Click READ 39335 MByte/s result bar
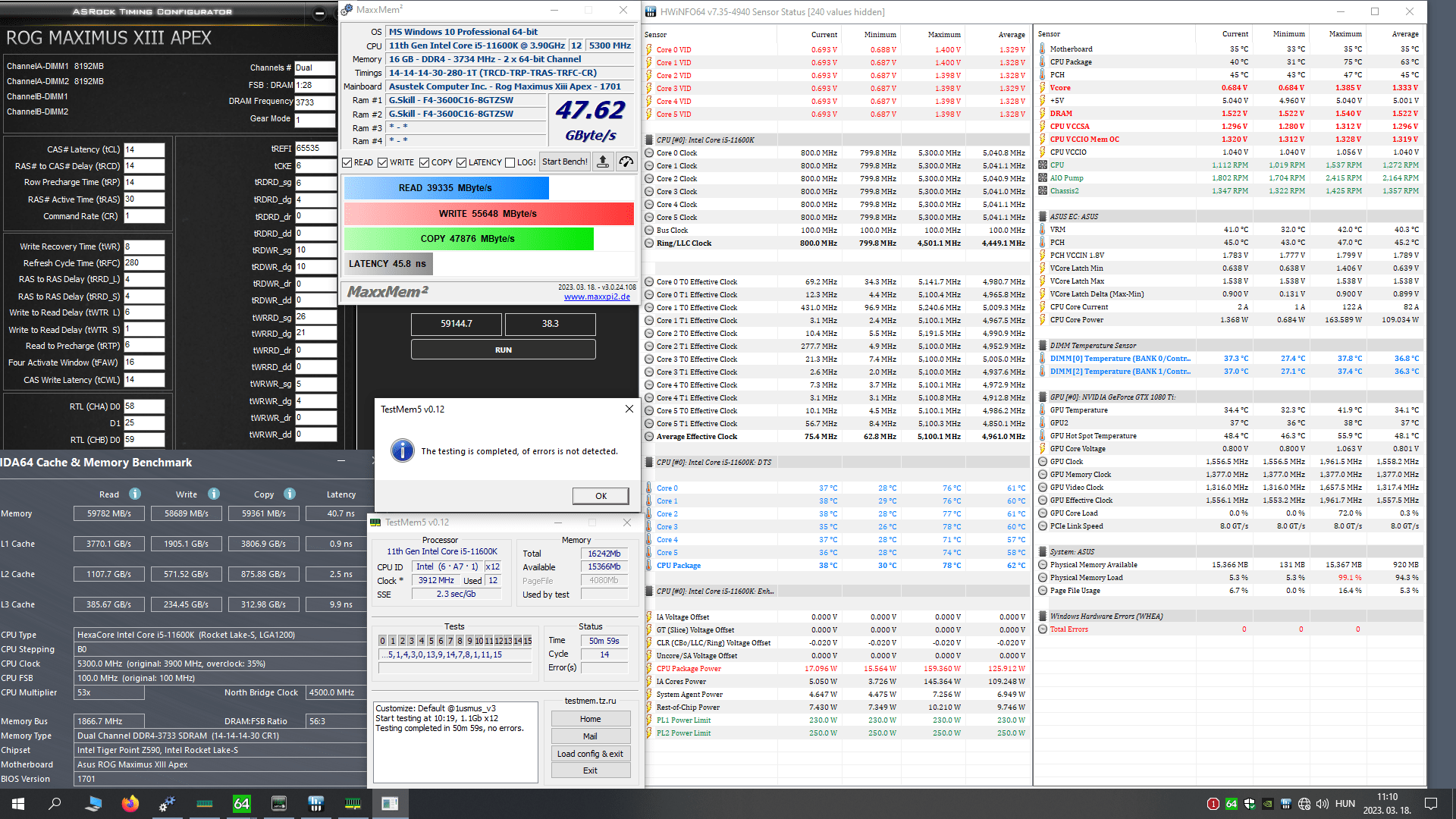 coord(446,188)
